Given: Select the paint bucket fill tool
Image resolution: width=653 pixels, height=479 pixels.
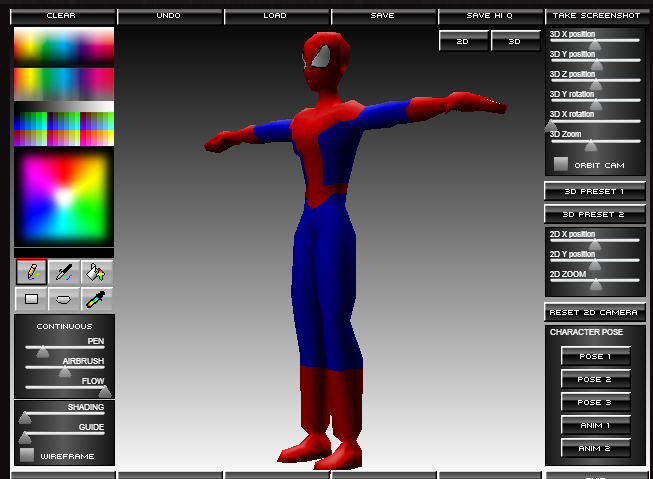Looking at the screenshot, I should click(x=96, y=272).
